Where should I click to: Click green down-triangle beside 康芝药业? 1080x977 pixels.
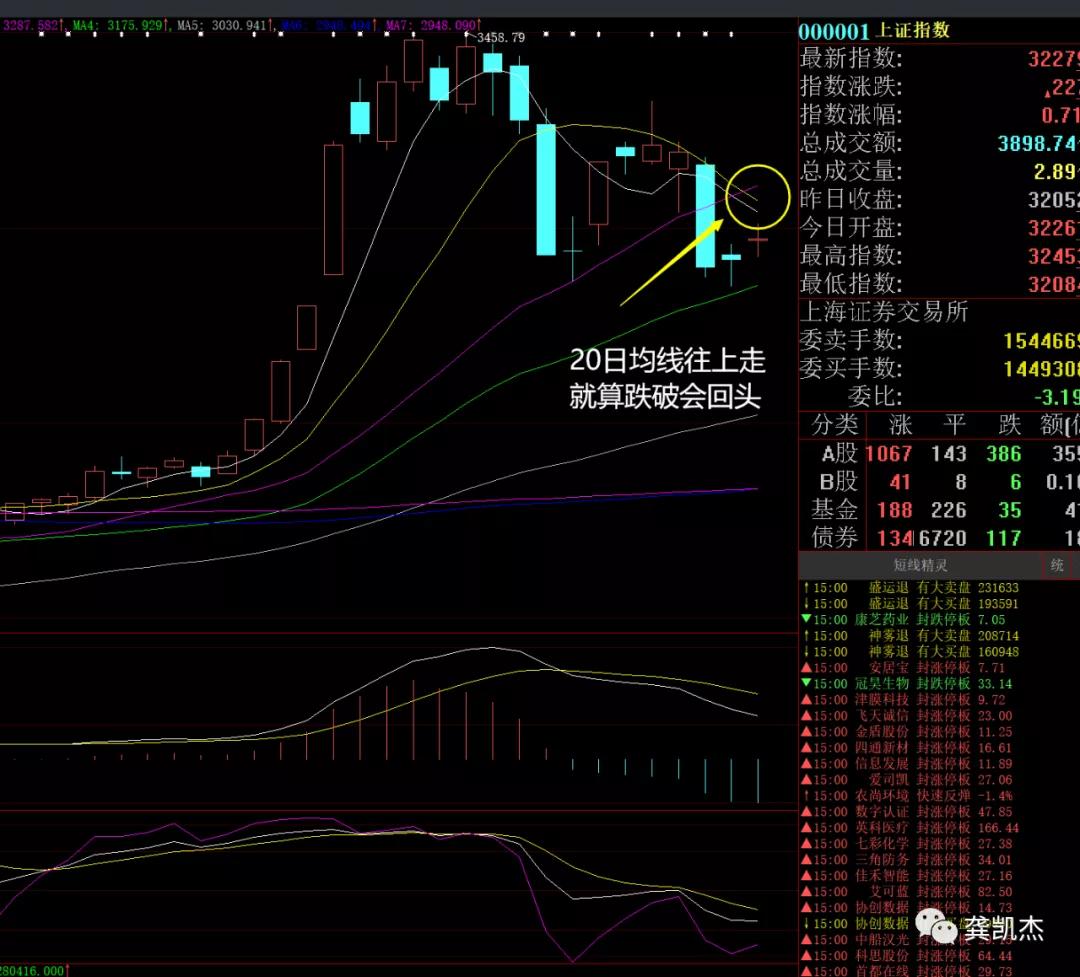[805, 620]
